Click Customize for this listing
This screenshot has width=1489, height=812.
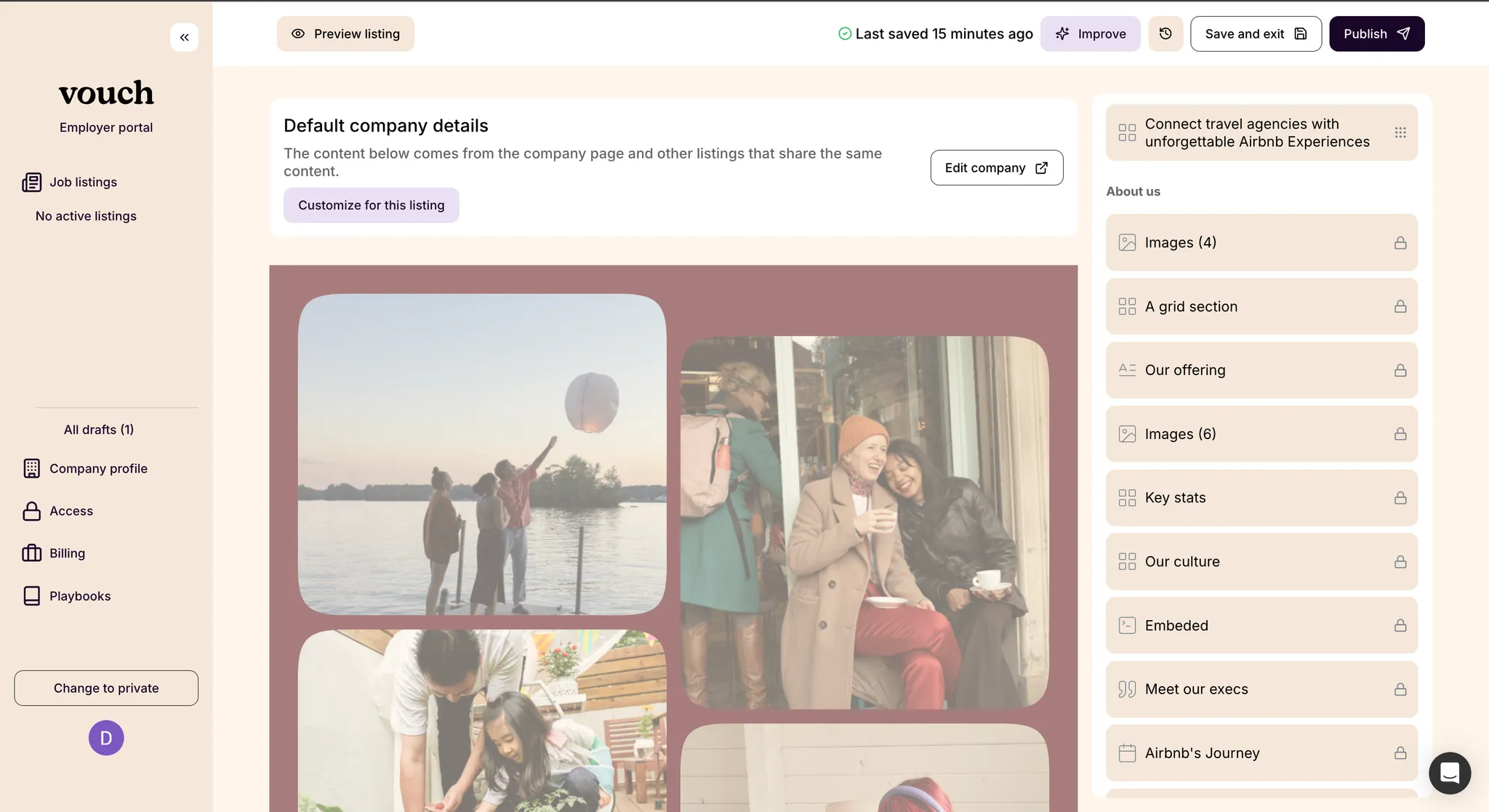pyautogui.click(x=372, y=206)
